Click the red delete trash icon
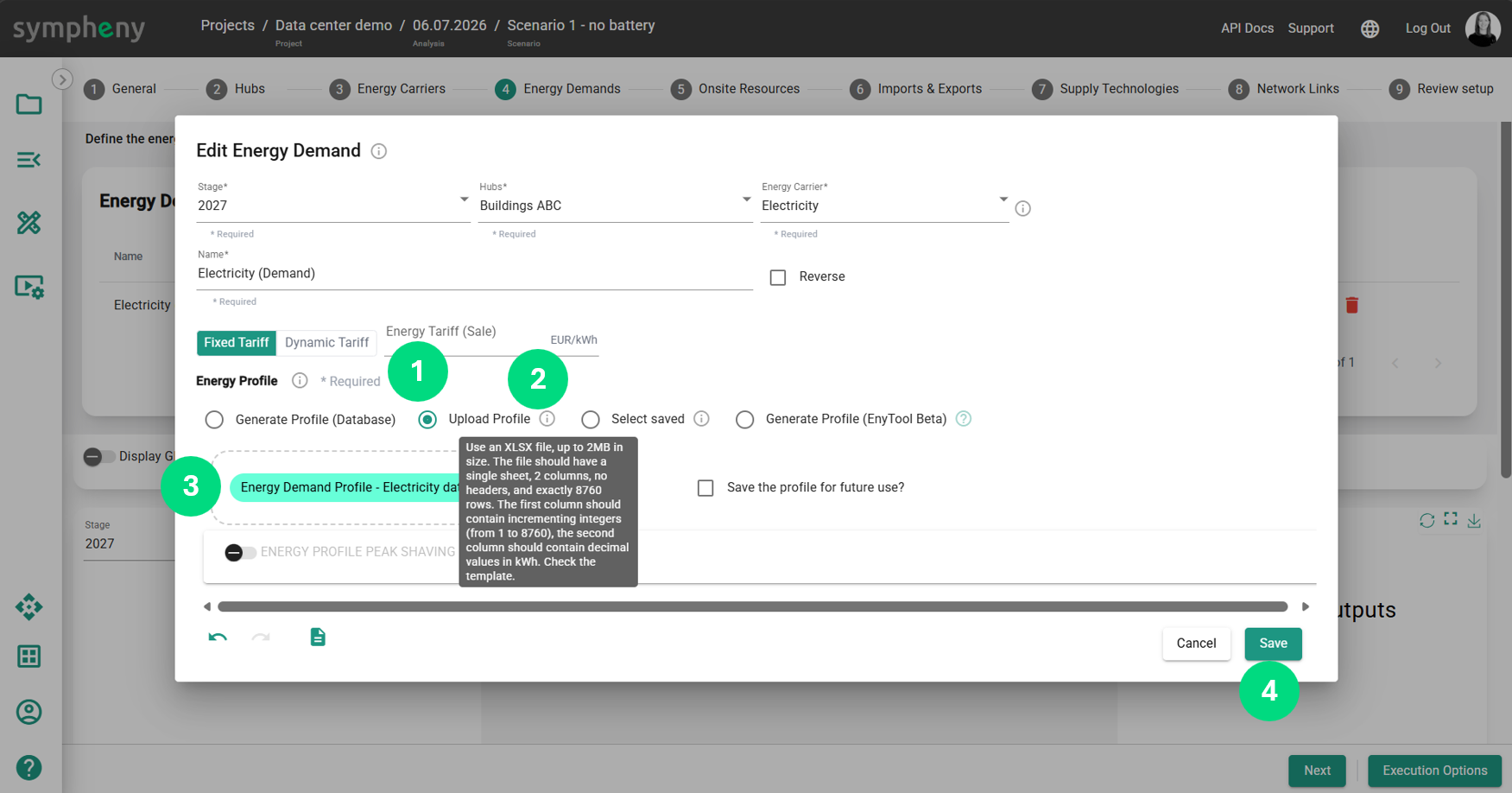 click(1352, 305)
